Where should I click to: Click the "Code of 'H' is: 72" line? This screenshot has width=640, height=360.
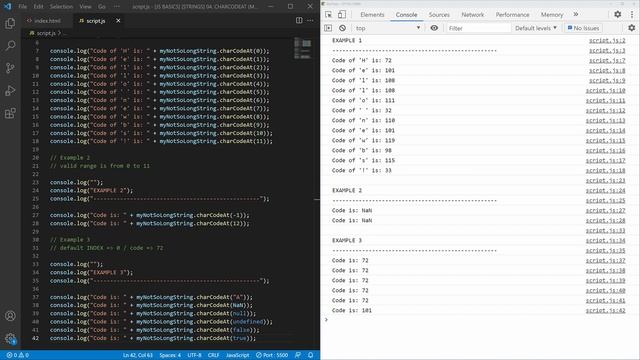tap(362, 60)
